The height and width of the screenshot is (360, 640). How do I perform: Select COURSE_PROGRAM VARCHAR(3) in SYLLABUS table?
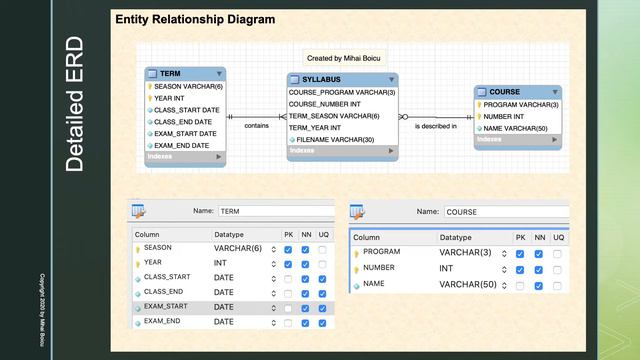pyautogui.click(x=342, y=93)
